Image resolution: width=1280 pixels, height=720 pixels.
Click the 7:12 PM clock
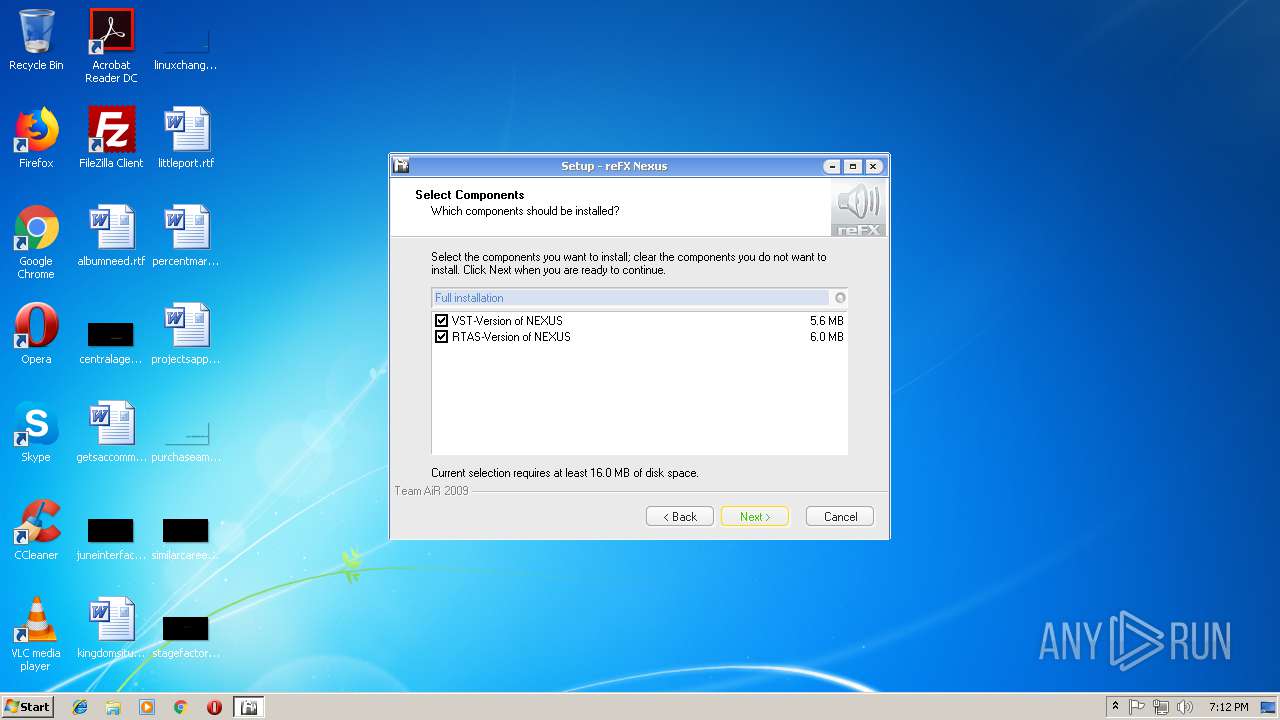tap(1228, 707)
